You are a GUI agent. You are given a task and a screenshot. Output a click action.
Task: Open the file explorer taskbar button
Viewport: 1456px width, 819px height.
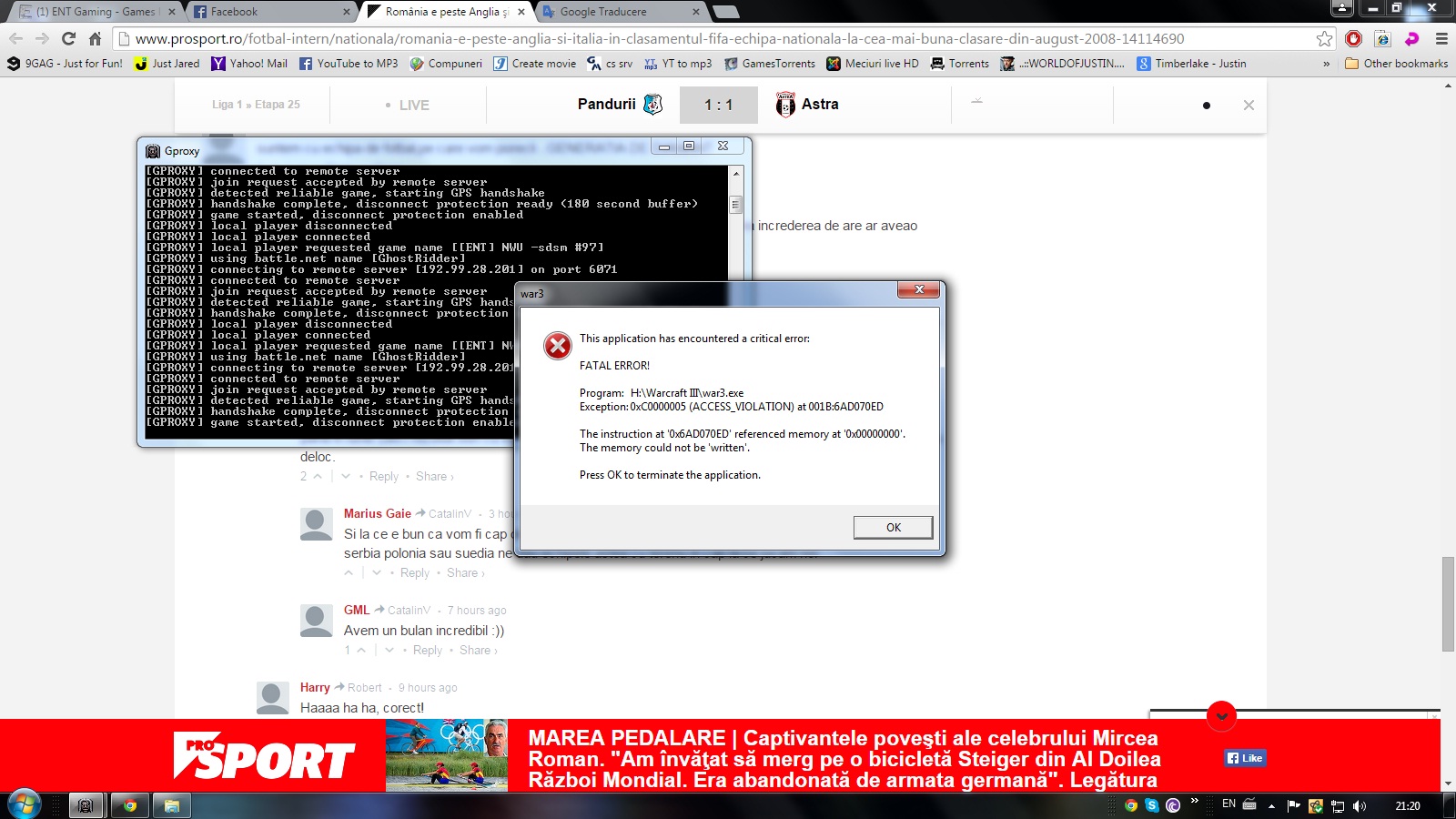(171, 805)
